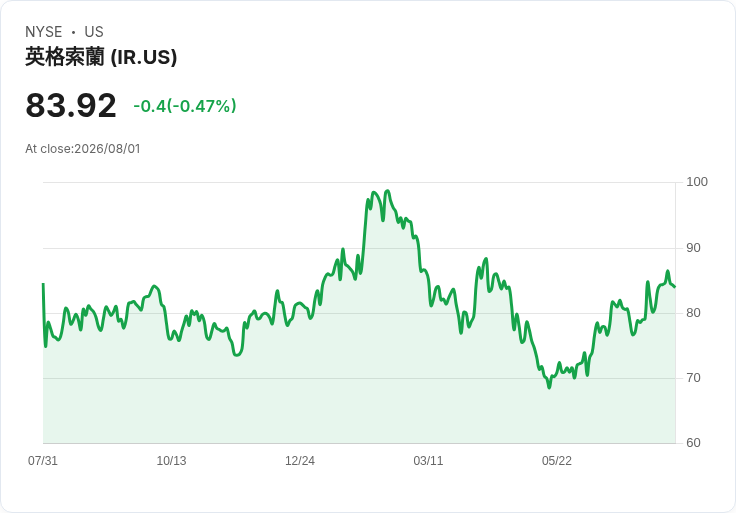
Task: Click the stock title 英格索蘭 (IR.US)
Action: 101,57
